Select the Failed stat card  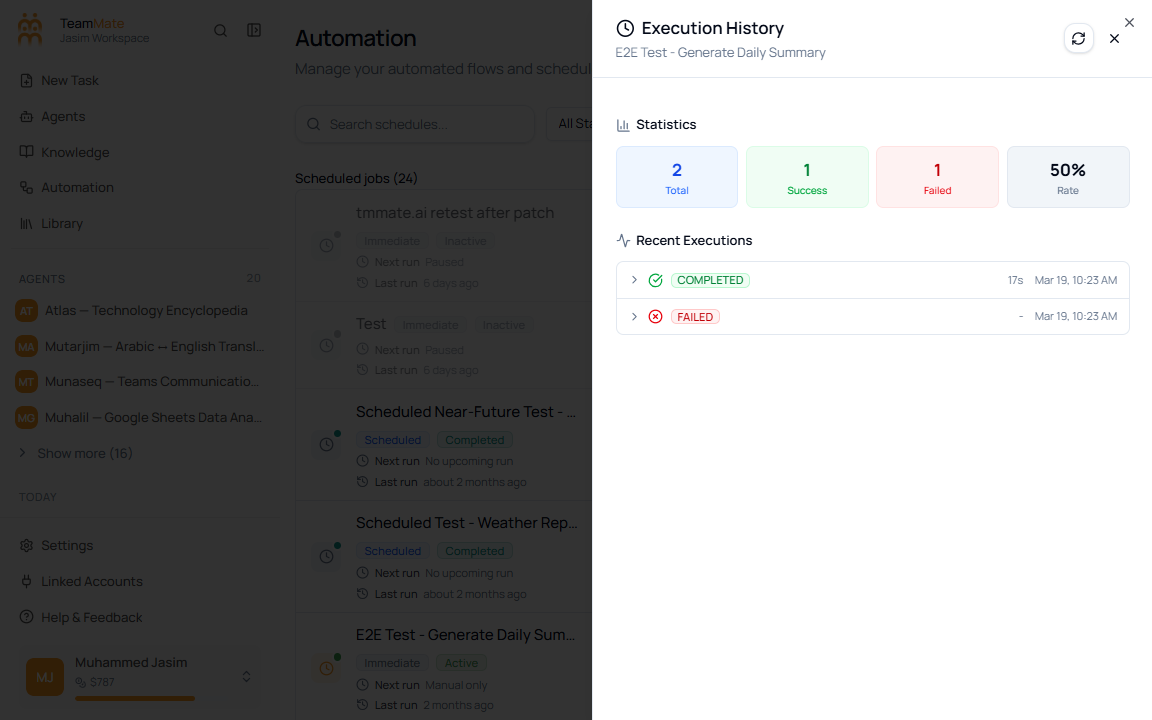[937, 177]
